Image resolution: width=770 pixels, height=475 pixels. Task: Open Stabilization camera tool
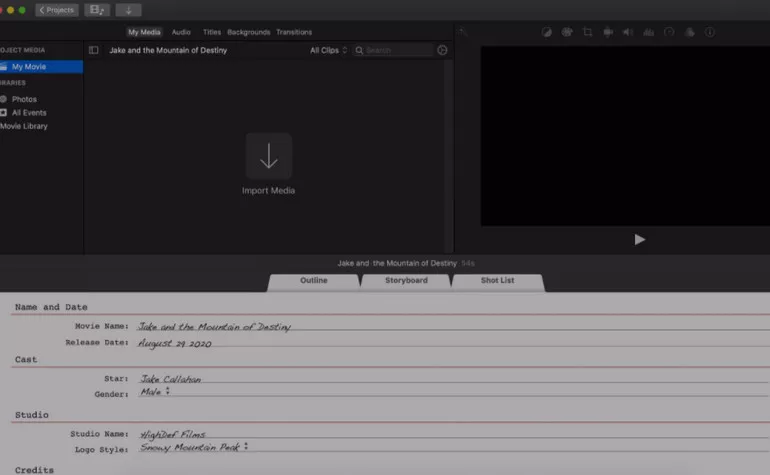click(608, 32)
